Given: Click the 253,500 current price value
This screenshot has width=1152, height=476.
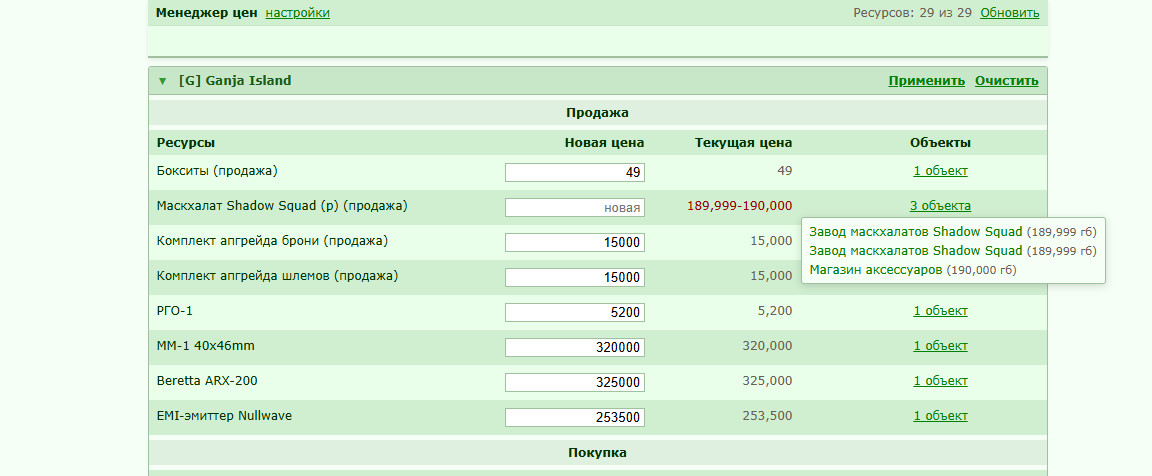Looking at the screenshot, I should (x=768, y=416).
